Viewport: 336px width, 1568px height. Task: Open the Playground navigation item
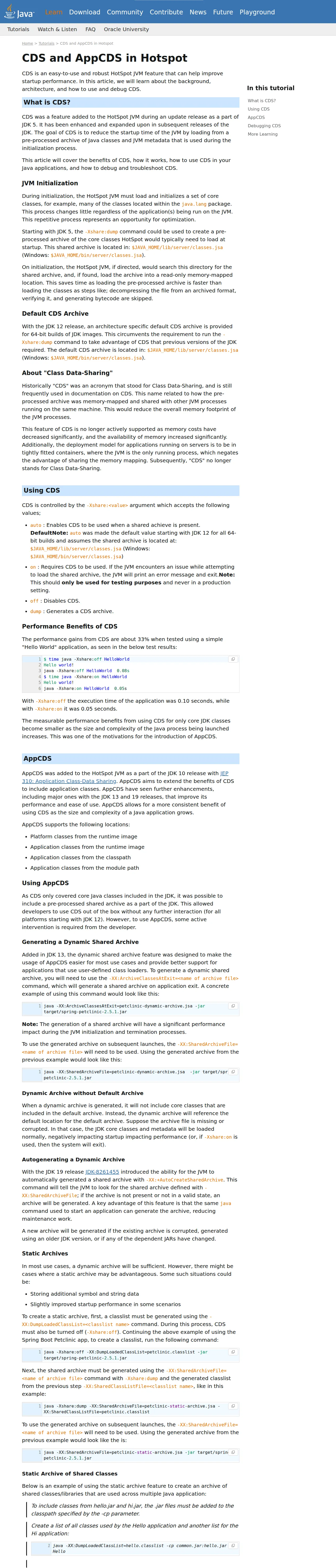point(257,12)
